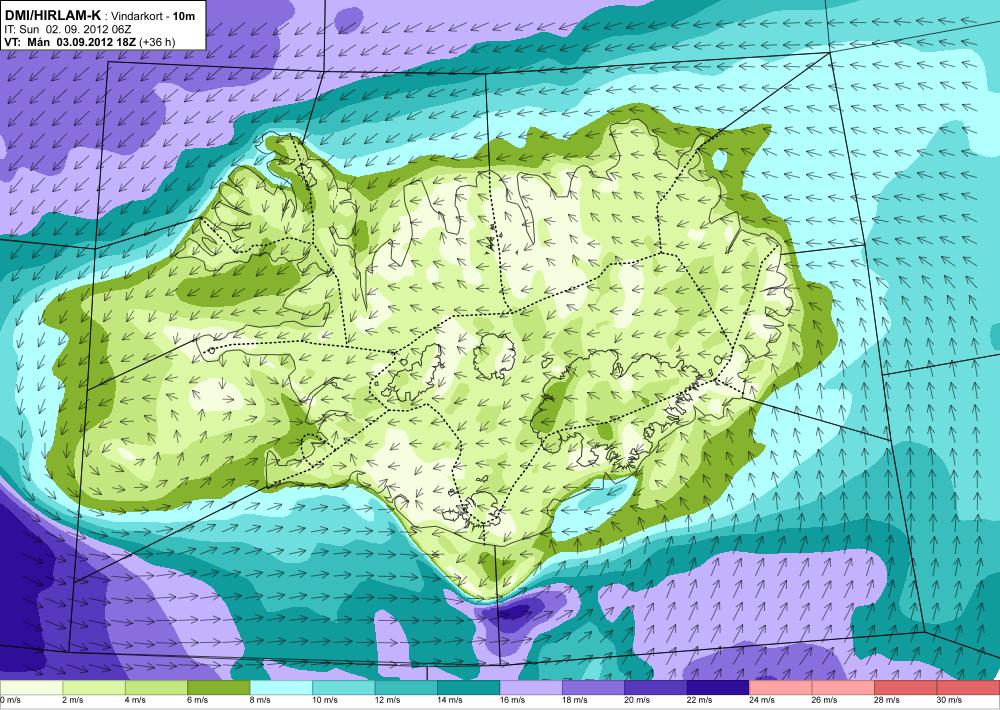The width and height of the screenshot is (1000, 710).
Task: Pick the legend swatch between 12 and 14 m/s
Action: [406, 688]
